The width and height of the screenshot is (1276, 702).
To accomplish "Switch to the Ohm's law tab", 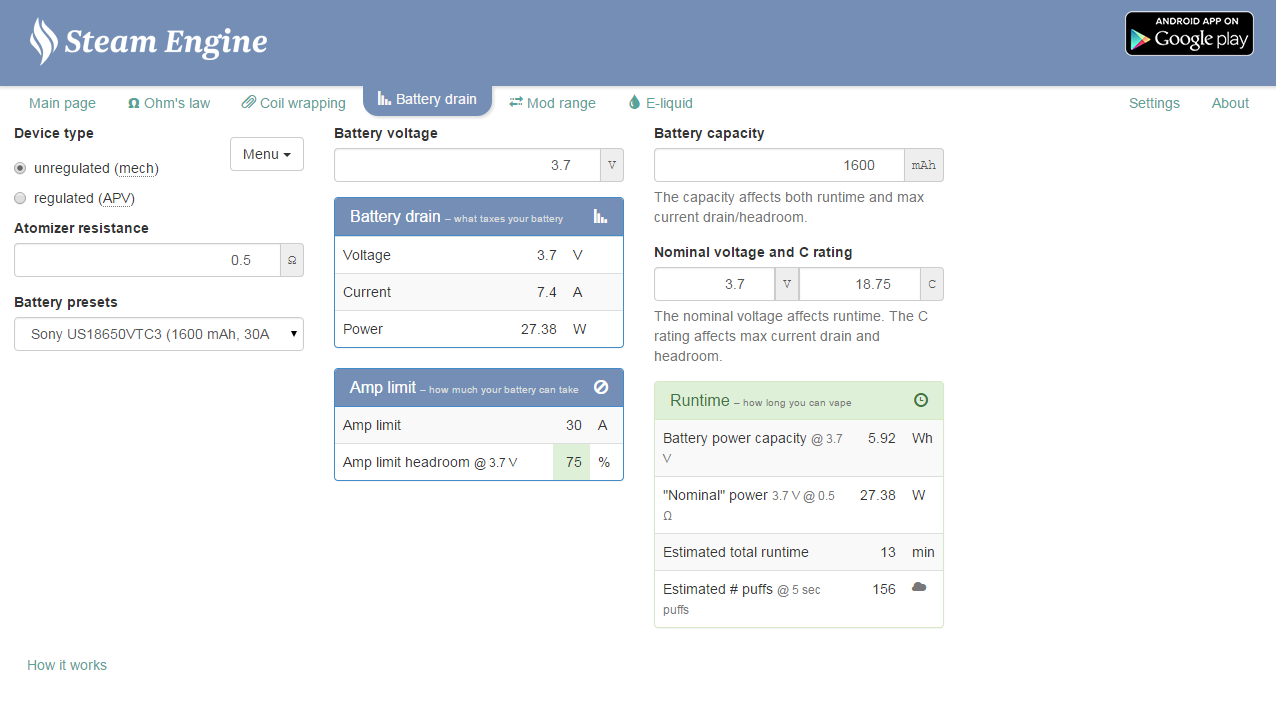I will click(169, 103).
